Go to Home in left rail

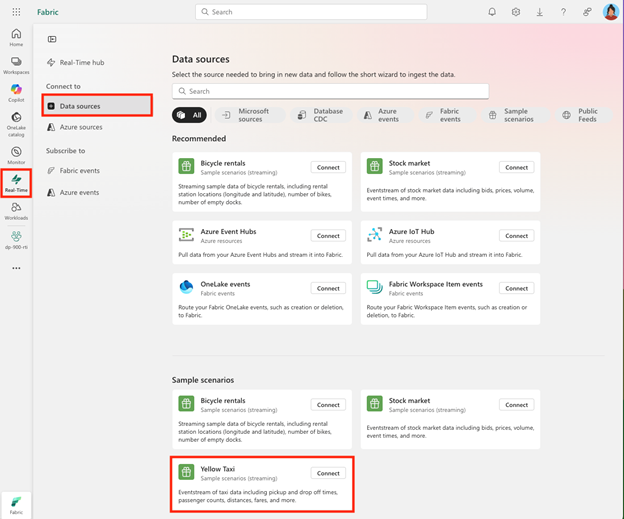(x=16, y=37)
